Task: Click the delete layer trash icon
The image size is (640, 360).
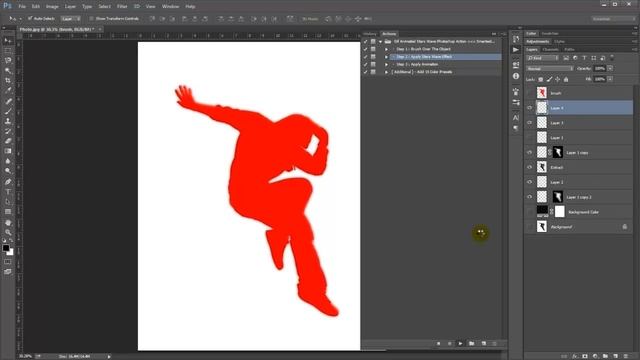Action: click(x=626, y=356)
